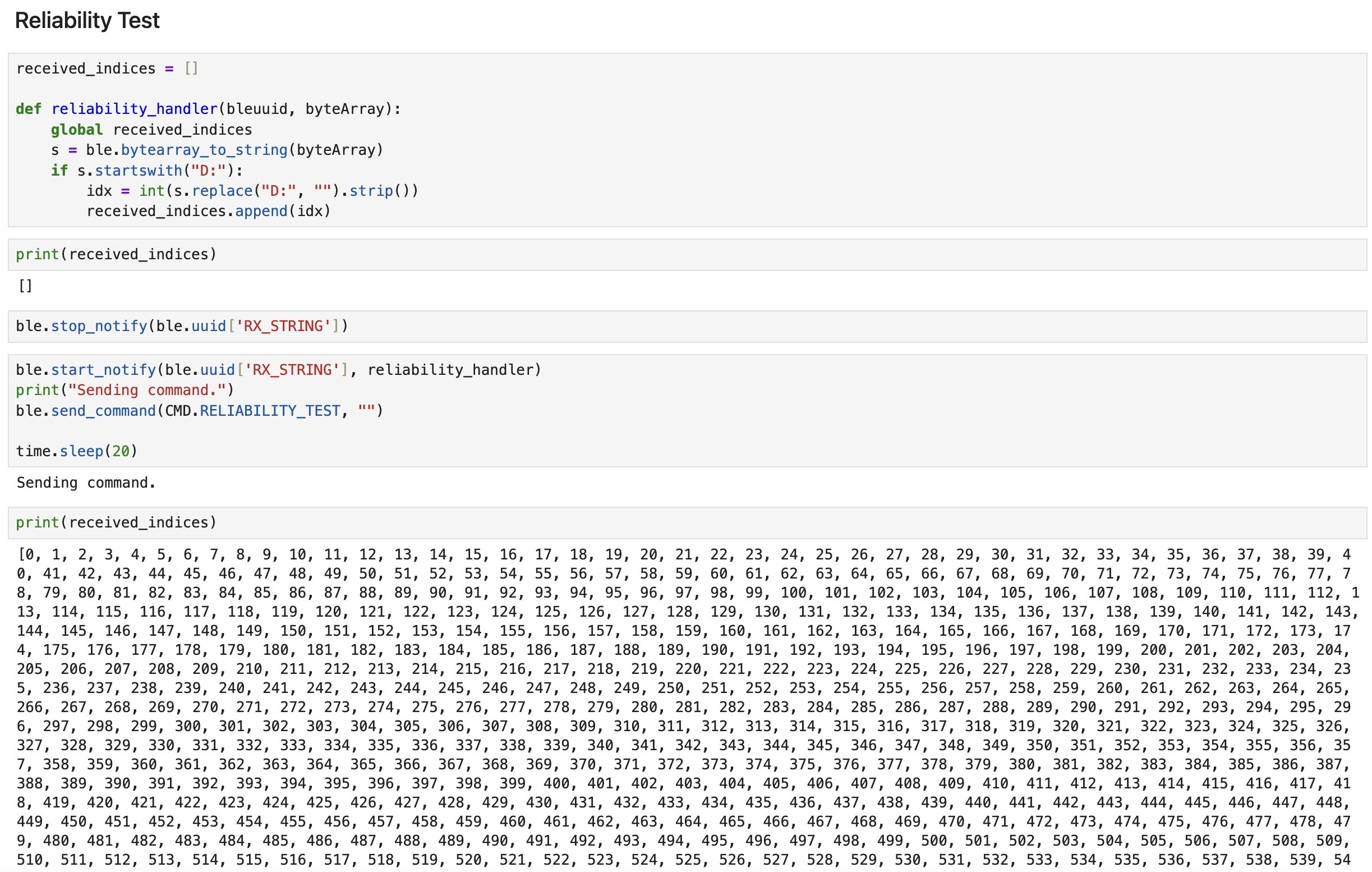Select the global received_indices line
This screenshot has width=1372, height=872.
point(151,129)
